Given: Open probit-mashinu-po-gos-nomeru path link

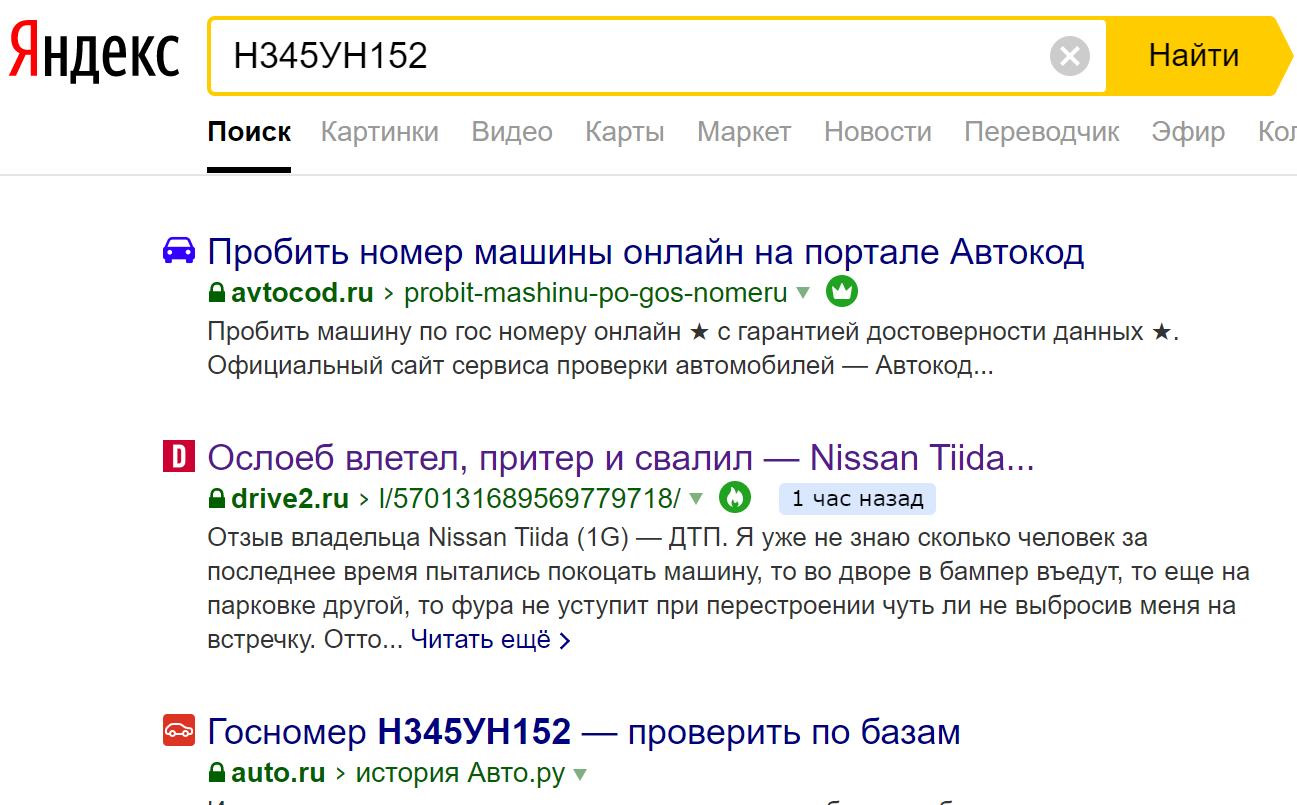Looking at the screenshot, I should (595, 293).
